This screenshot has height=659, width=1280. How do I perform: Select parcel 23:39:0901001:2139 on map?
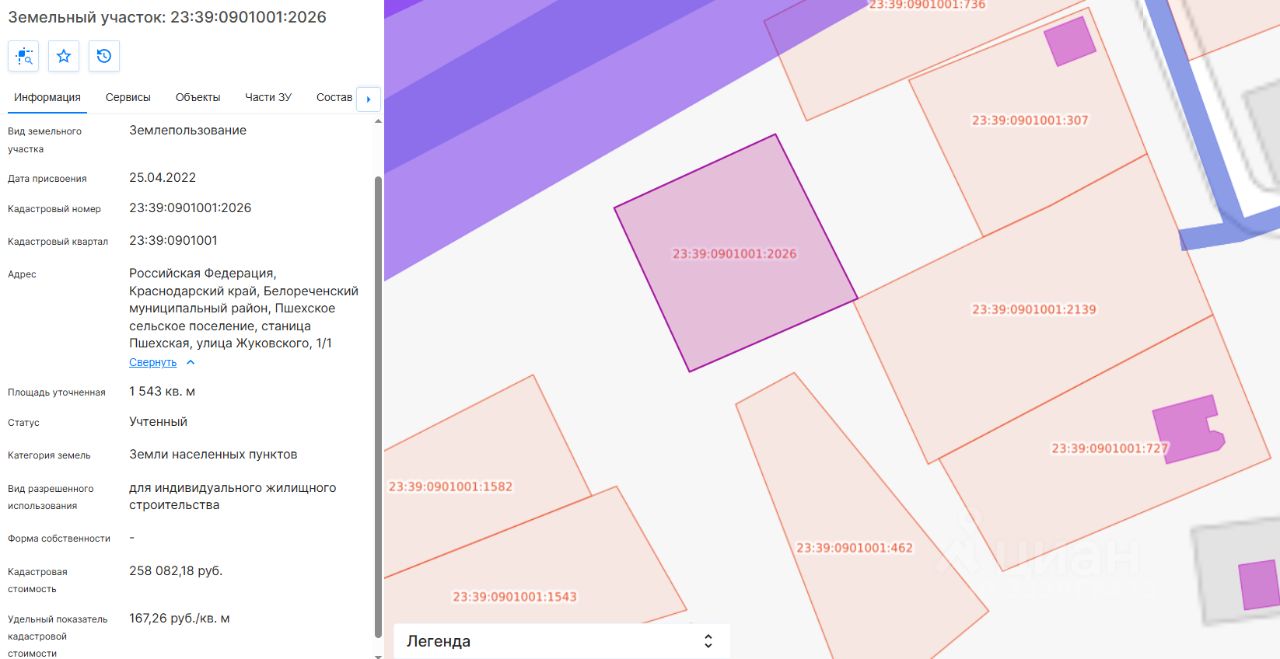tap(1034, 310)
